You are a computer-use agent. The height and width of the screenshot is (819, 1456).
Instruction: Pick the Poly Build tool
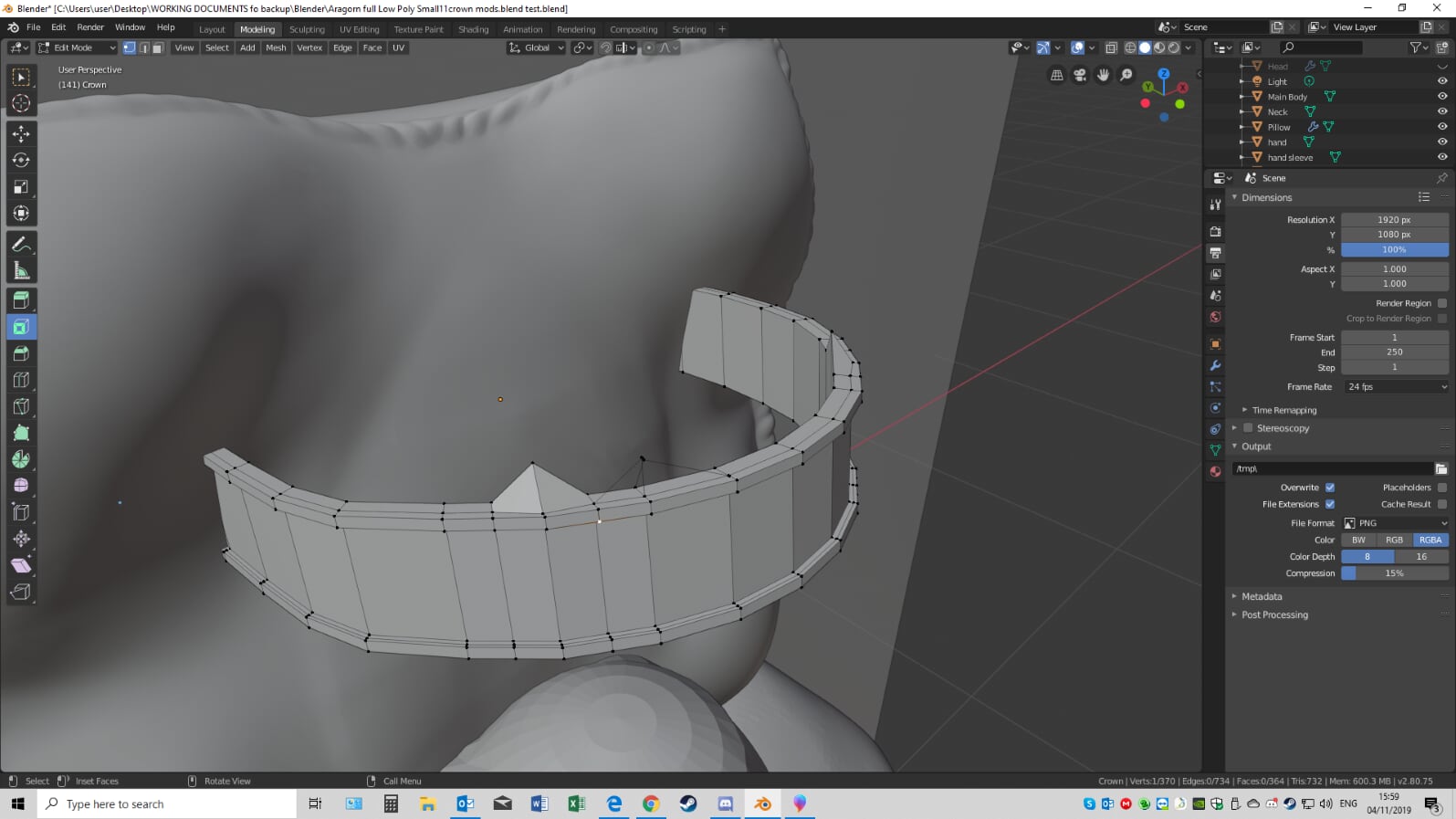click(21, 433)
